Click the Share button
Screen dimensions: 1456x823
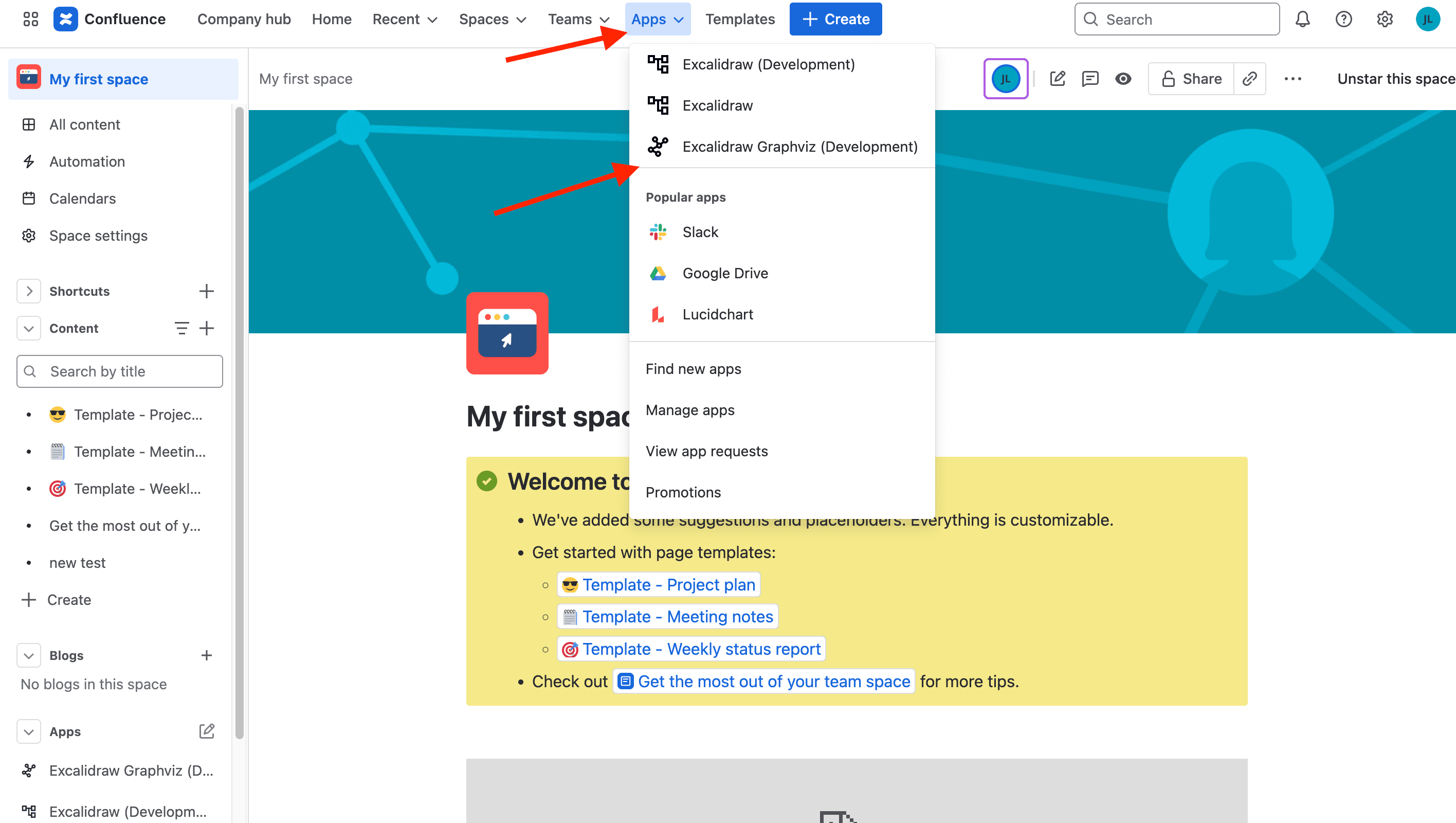click(x=1191, y=79)
